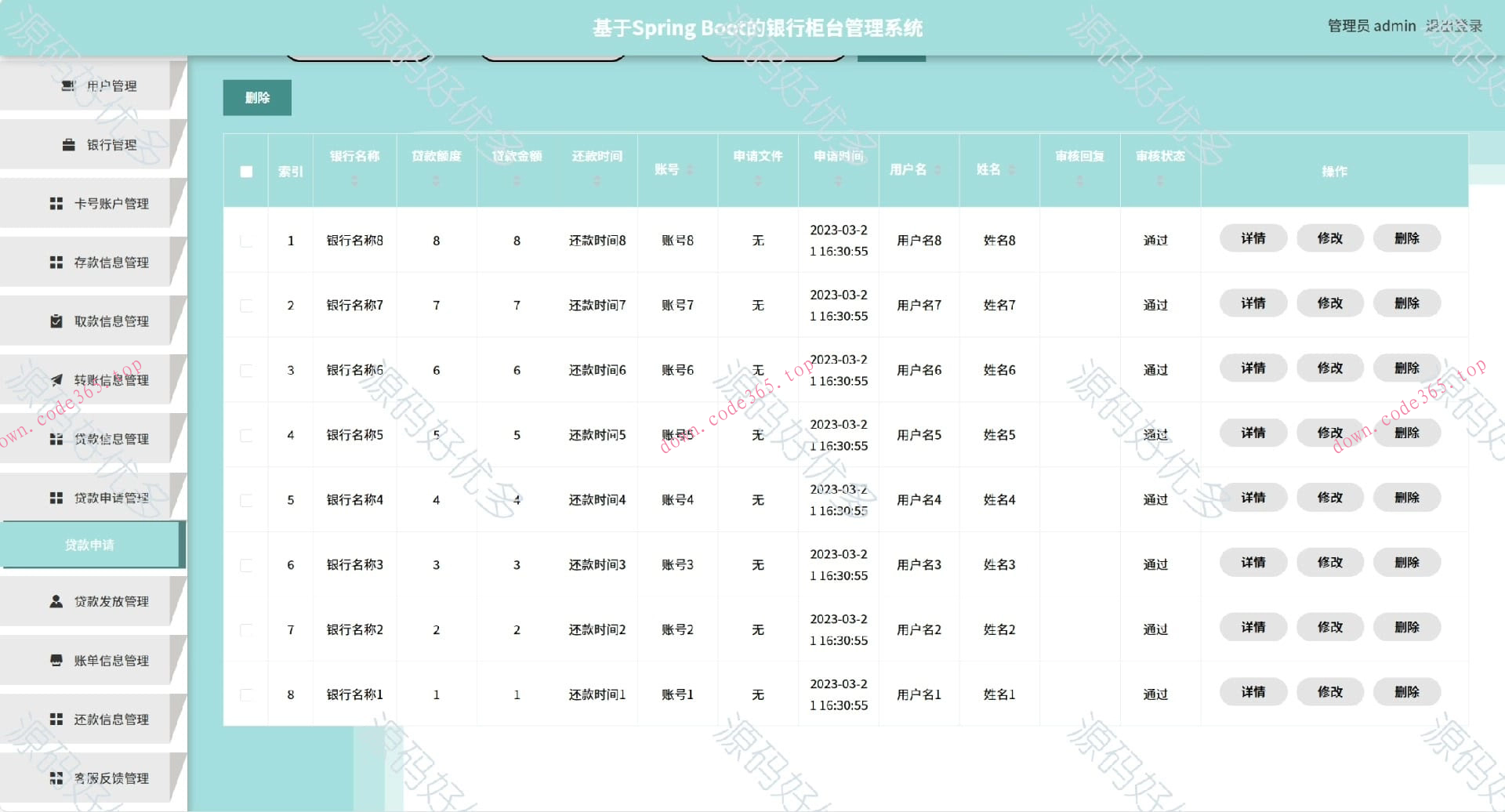Click the 取款信息管理 clipboard icon
Viewport: 1505px width, 812px height.
[55, 321]
